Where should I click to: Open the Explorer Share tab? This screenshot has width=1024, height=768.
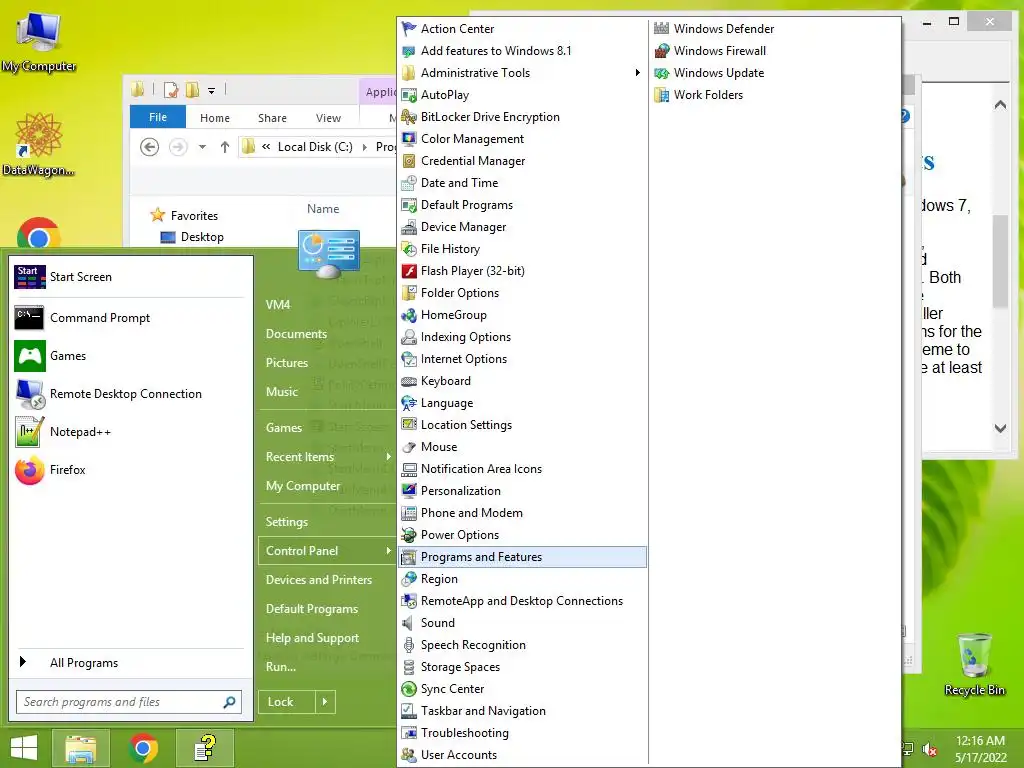272,118
